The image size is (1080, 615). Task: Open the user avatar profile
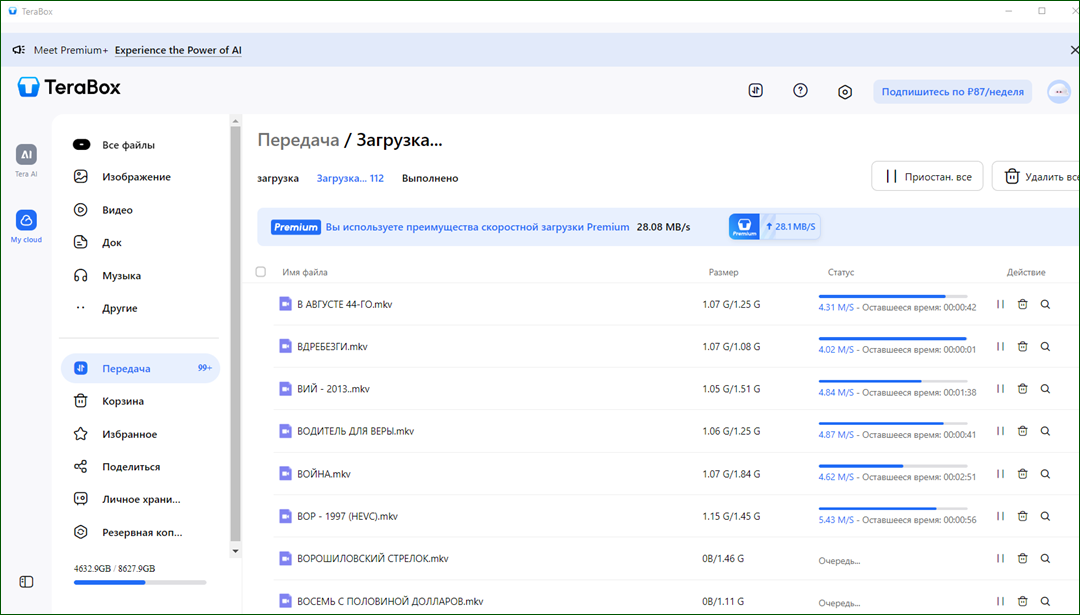1059,92
